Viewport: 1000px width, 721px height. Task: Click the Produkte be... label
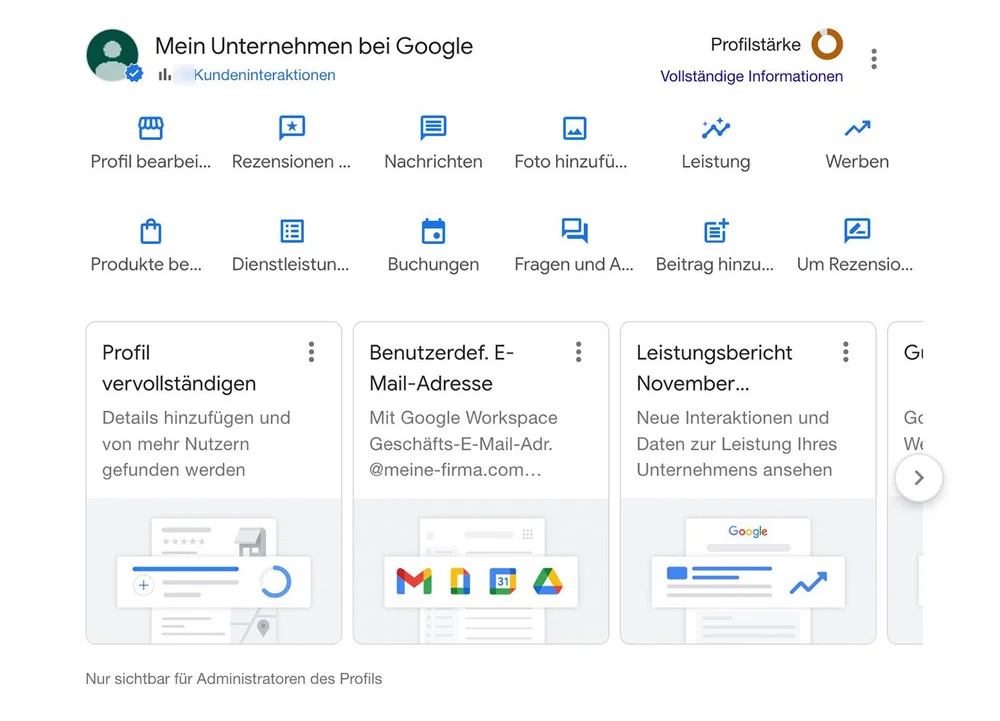(x=146, y=264)
